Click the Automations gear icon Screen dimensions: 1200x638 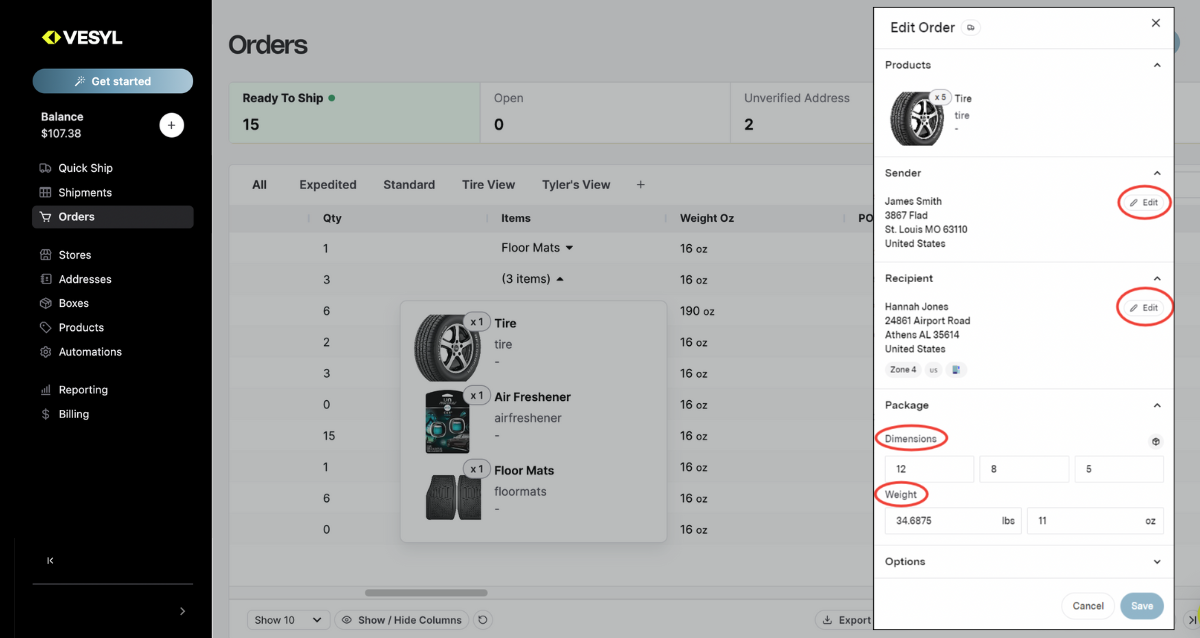click(46, 352)
